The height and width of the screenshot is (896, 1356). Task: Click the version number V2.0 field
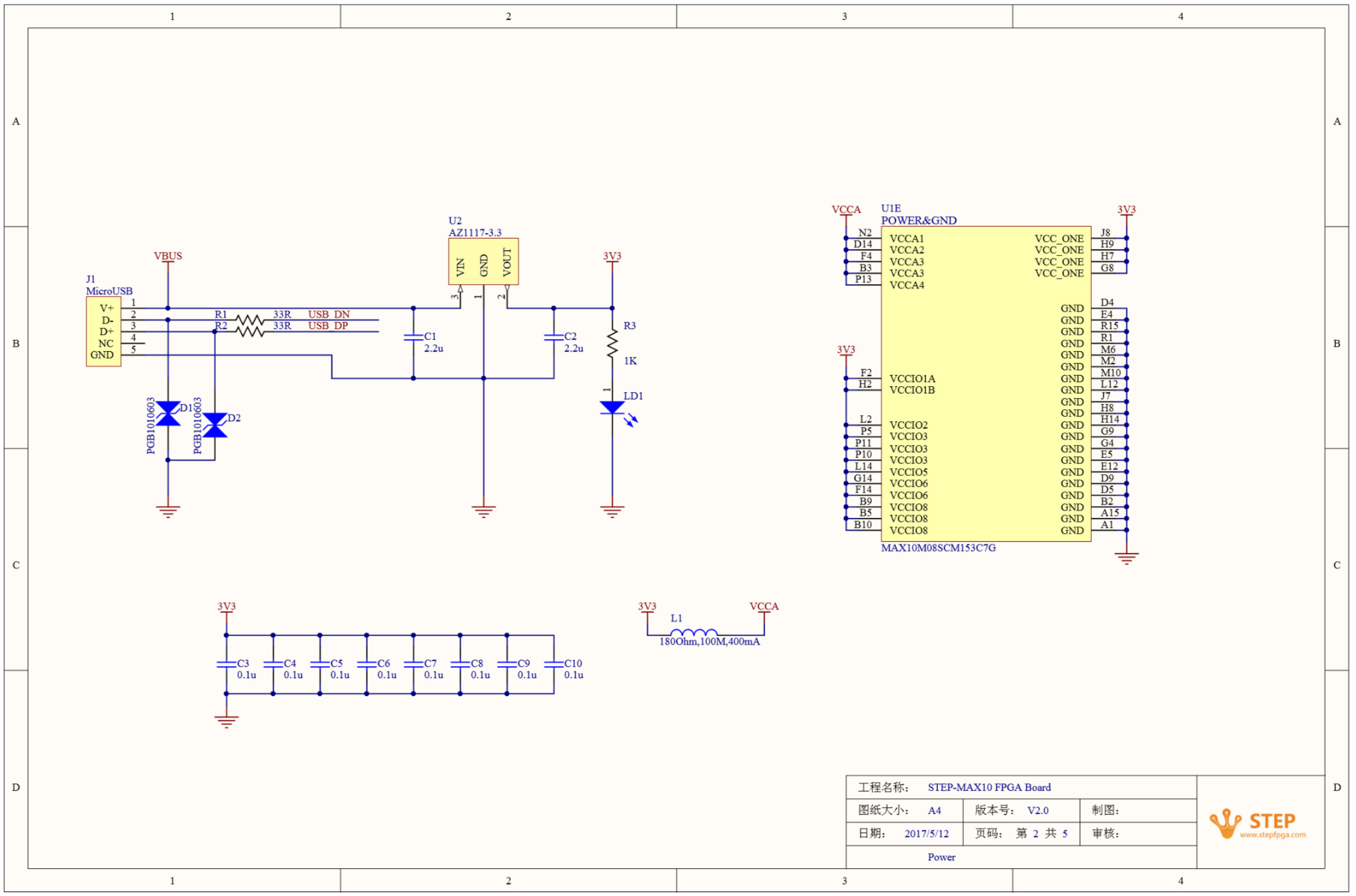click(x=1037, y=811)
